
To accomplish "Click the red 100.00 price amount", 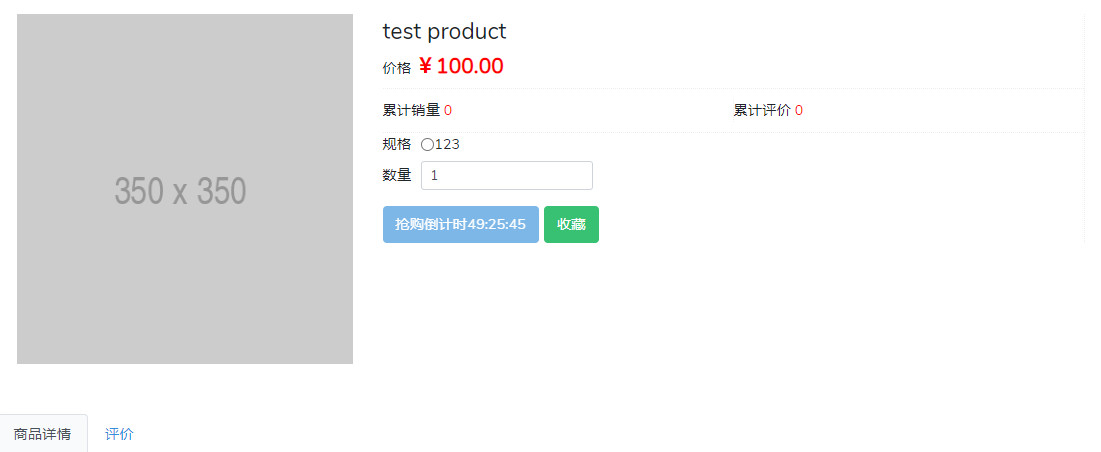I will click(x=470, y=66).
